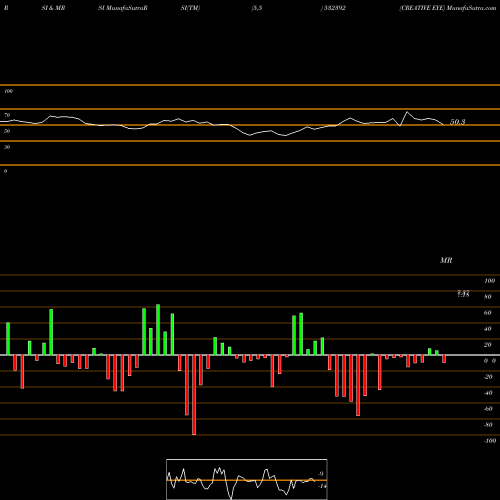Click the '(5,5' parameter text

click(x=257, y=8)
